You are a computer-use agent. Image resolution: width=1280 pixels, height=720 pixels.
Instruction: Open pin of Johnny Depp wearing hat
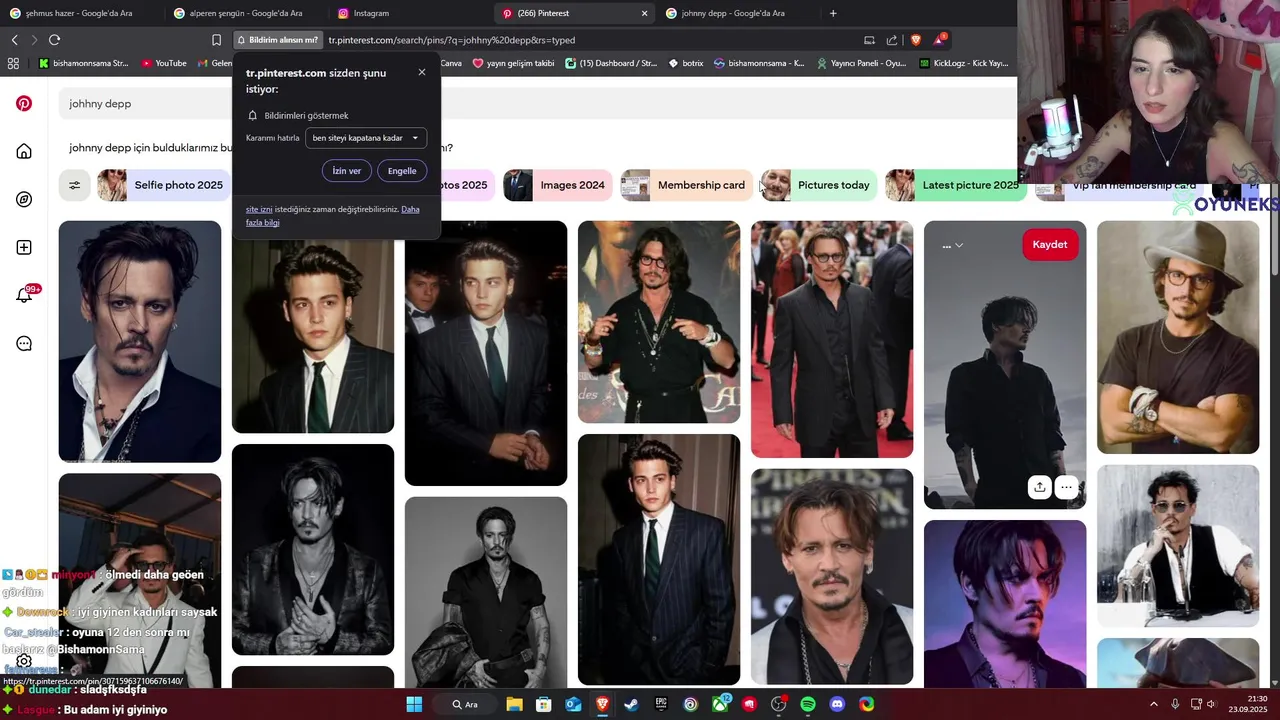coord(1178,337)
